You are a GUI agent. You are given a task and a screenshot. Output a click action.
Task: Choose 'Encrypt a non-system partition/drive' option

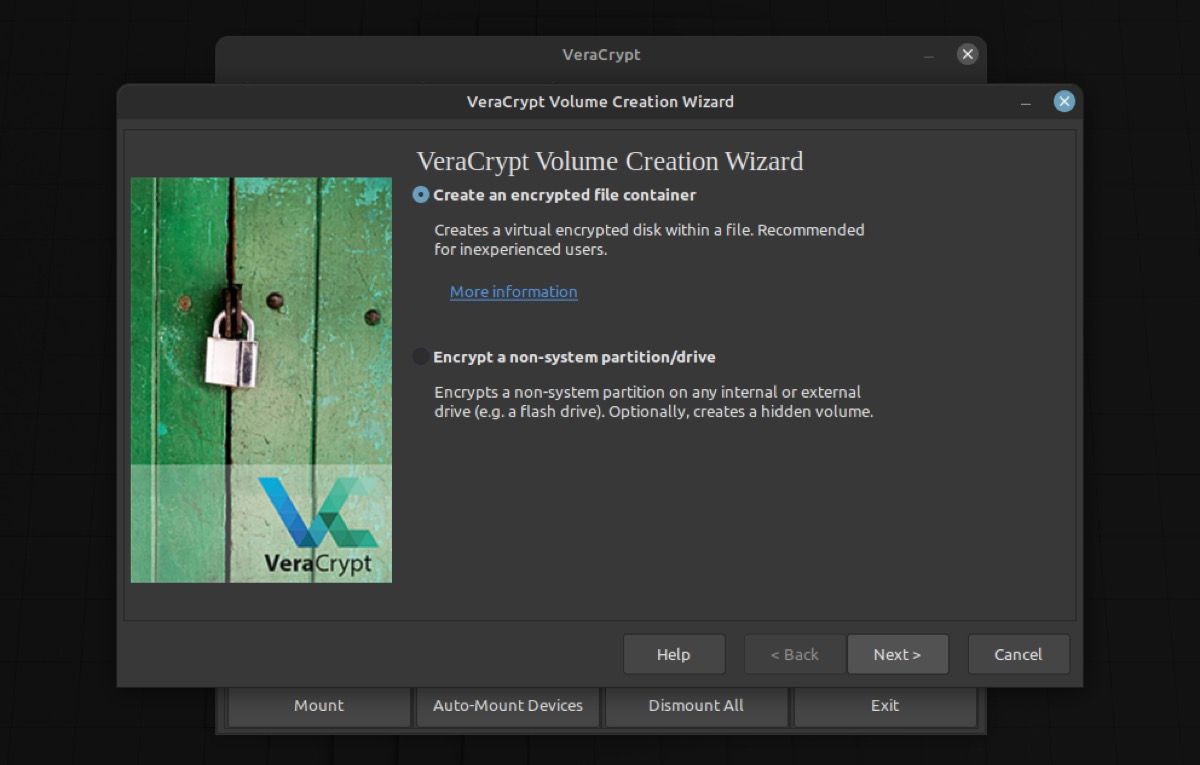click(x=421, y=356)
